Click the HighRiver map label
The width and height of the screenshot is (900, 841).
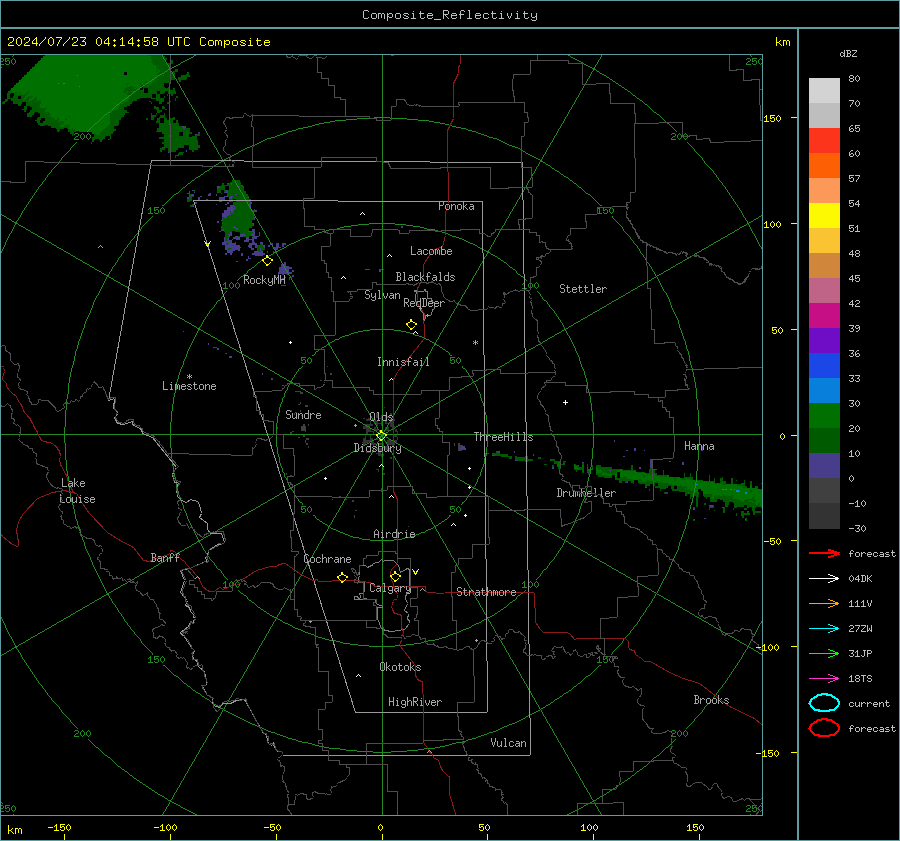[x=415, y=702]
